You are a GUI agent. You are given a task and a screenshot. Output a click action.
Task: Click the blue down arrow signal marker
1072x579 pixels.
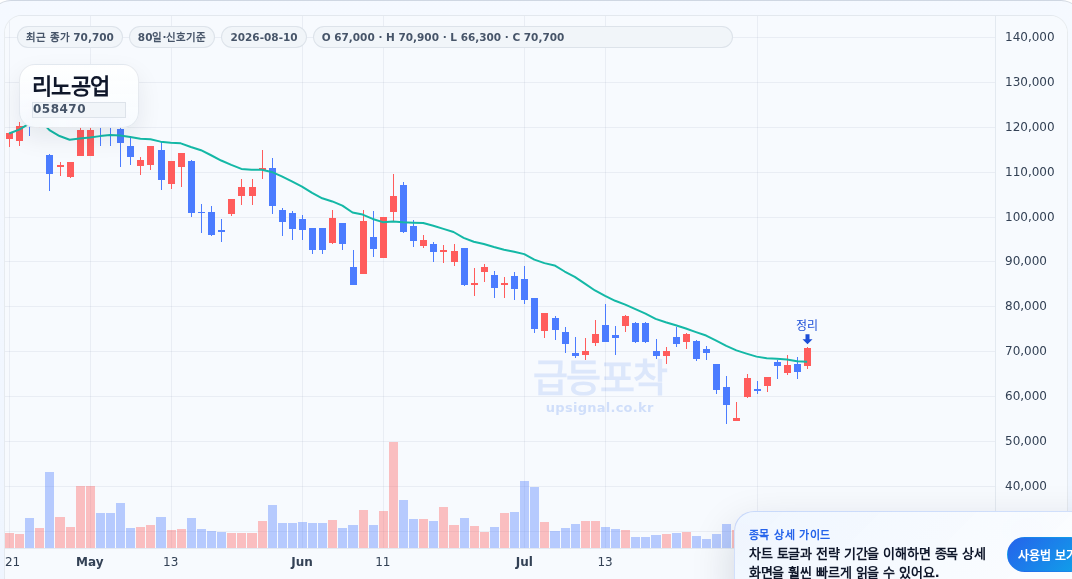coord(807,339)
